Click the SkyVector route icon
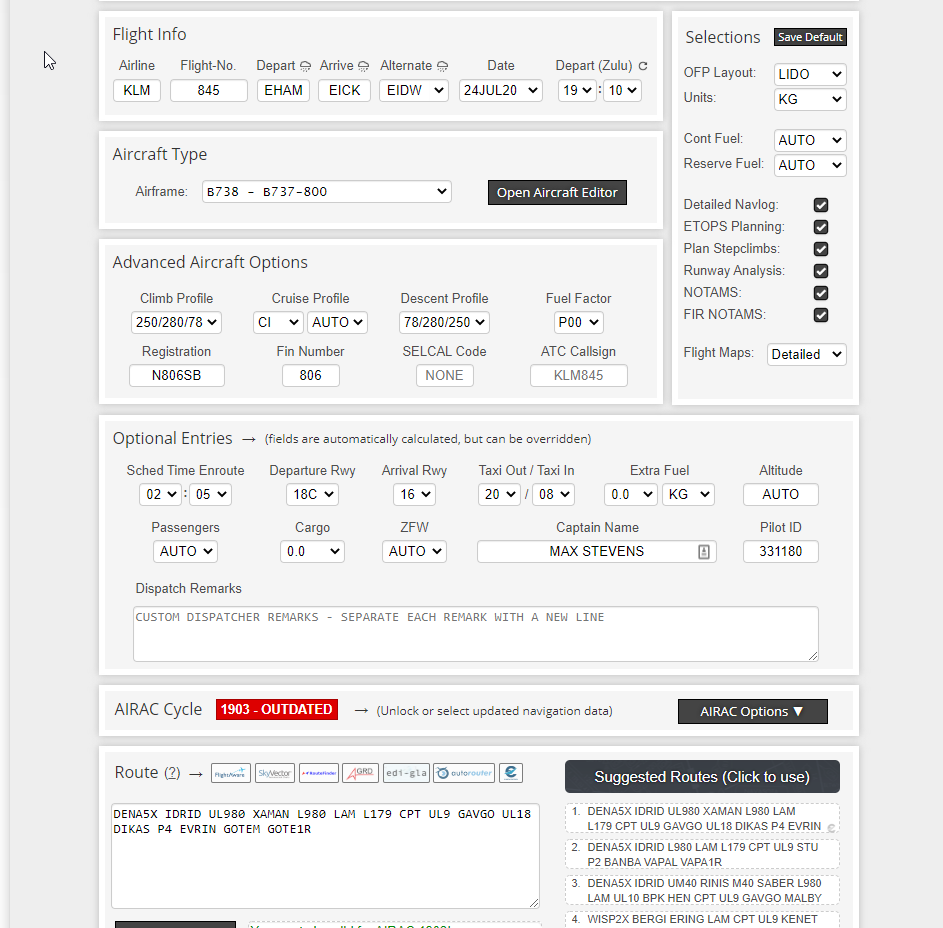Image resolution: width=943 pixels, height=928 pixels. pyautogui.click(x=275, y=773)
